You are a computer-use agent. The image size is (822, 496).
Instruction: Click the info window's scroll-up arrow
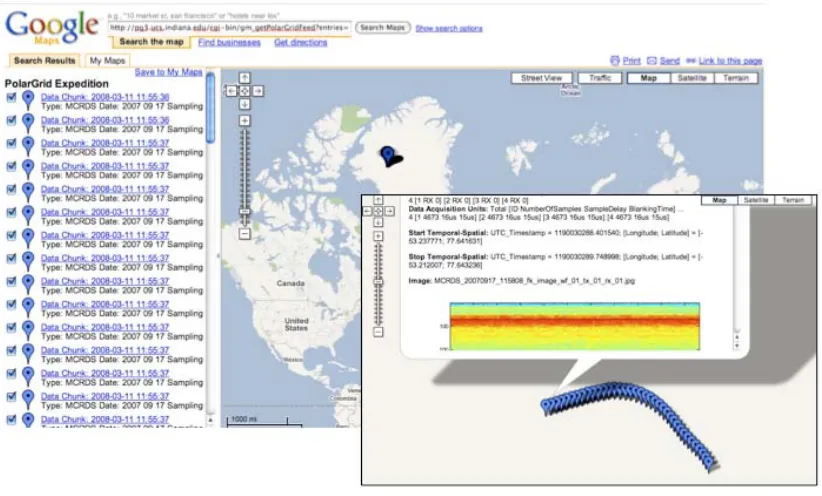737,337
